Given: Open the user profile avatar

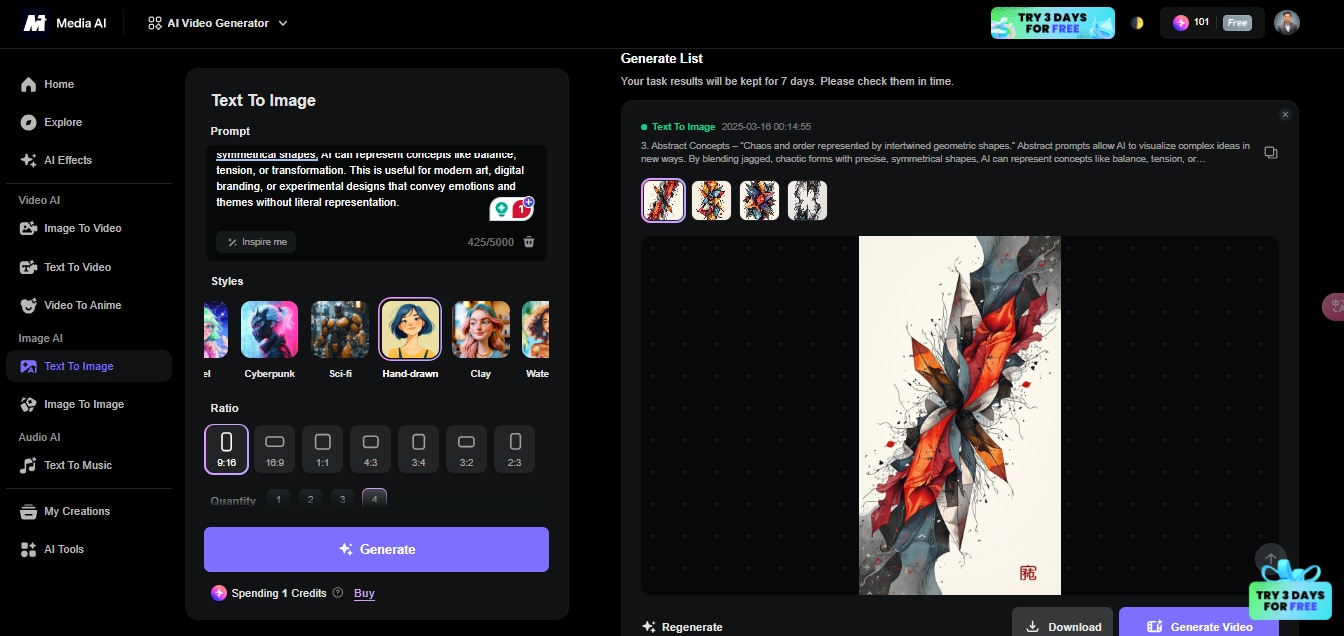Looking at the screenshot, I should pyautogui.click(x=1287, y=23).
